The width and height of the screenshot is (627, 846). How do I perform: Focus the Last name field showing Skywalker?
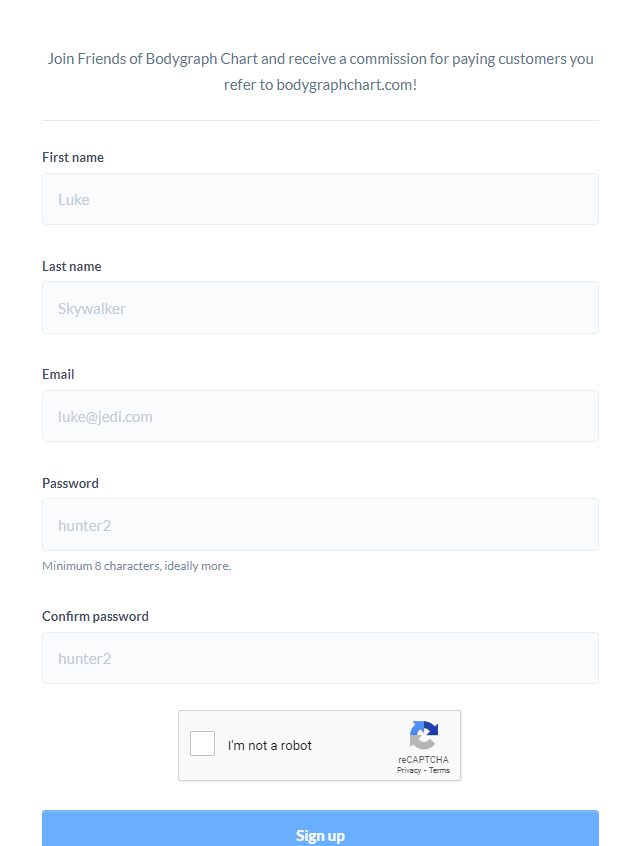pos(321,308)
